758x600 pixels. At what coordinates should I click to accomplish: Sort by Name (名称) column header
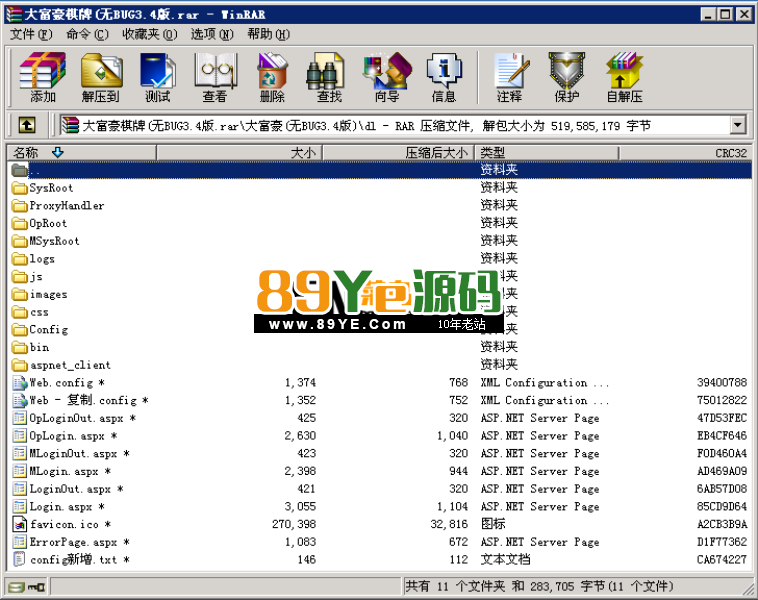pos(82,153)
